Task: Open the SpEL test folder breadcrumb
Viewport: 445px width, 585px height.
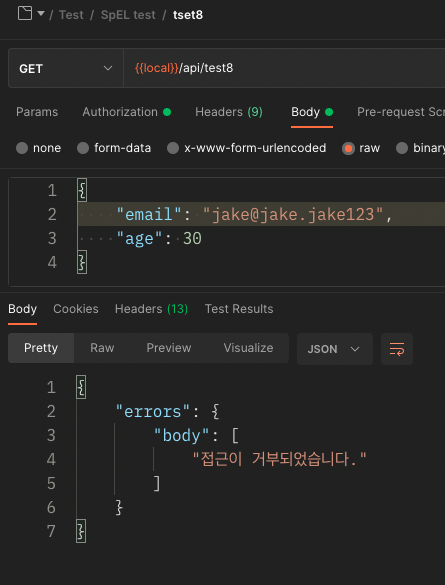Action: click(x=128, y=15)
